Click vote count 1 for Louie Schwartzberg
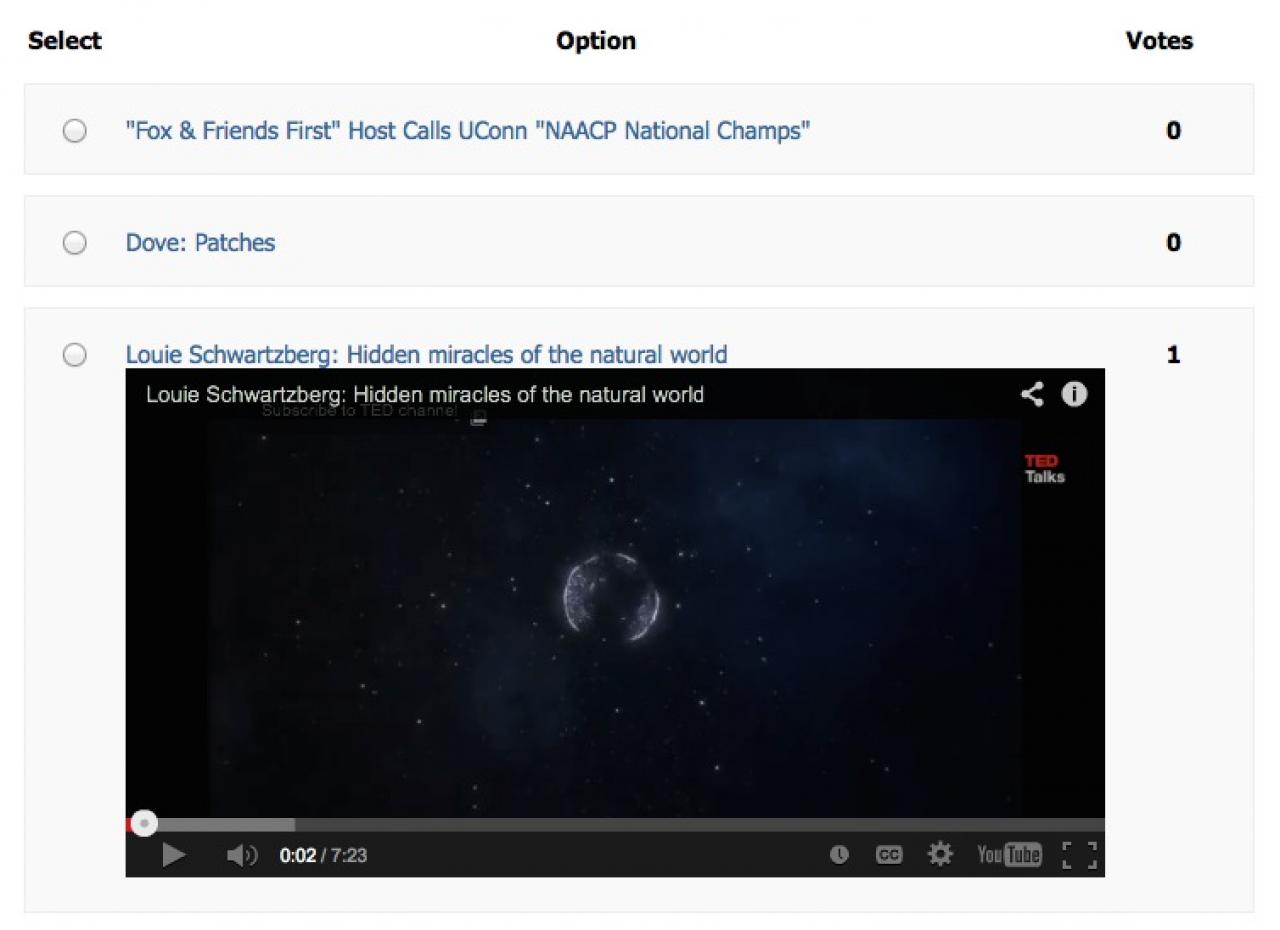 click(1173, 355)
